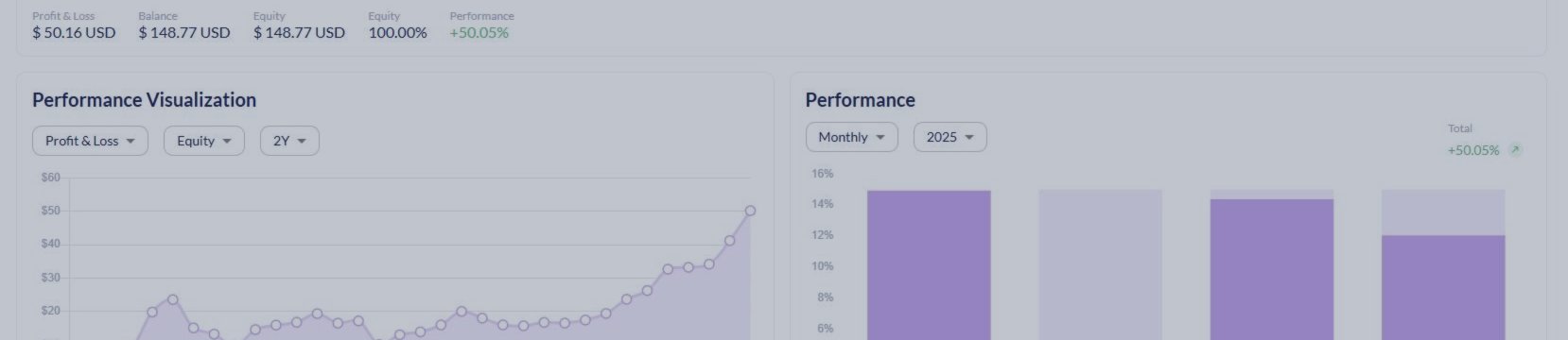This screenshot has height=340, width=1568.
Task: Click the Performance Visualization heading
Action: tap(144, 100)
